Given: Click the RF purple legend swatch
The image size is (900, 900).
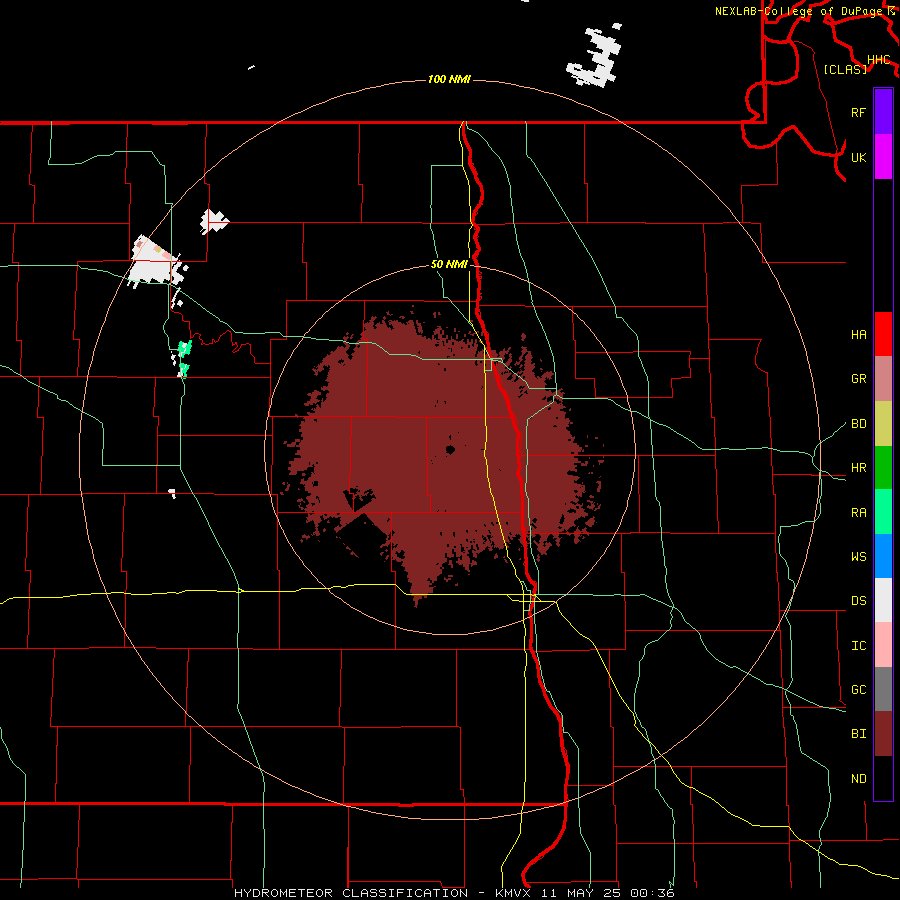Looking at the screenshot, I should 883,112.
